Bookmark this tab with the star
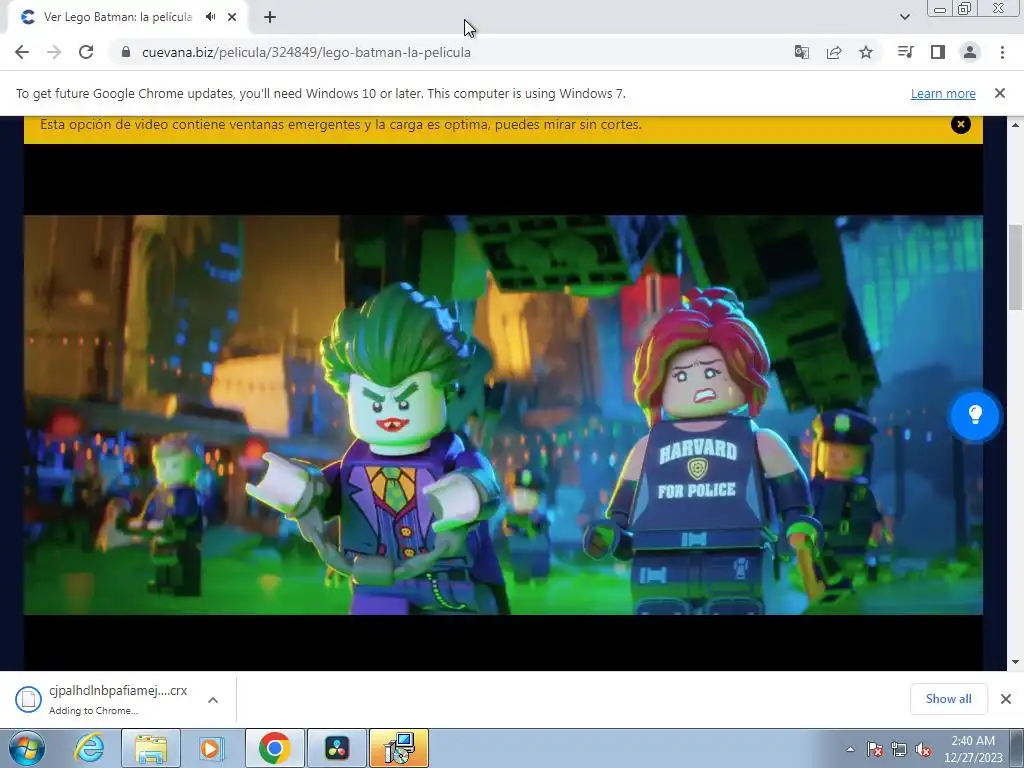 click(866, 52)
